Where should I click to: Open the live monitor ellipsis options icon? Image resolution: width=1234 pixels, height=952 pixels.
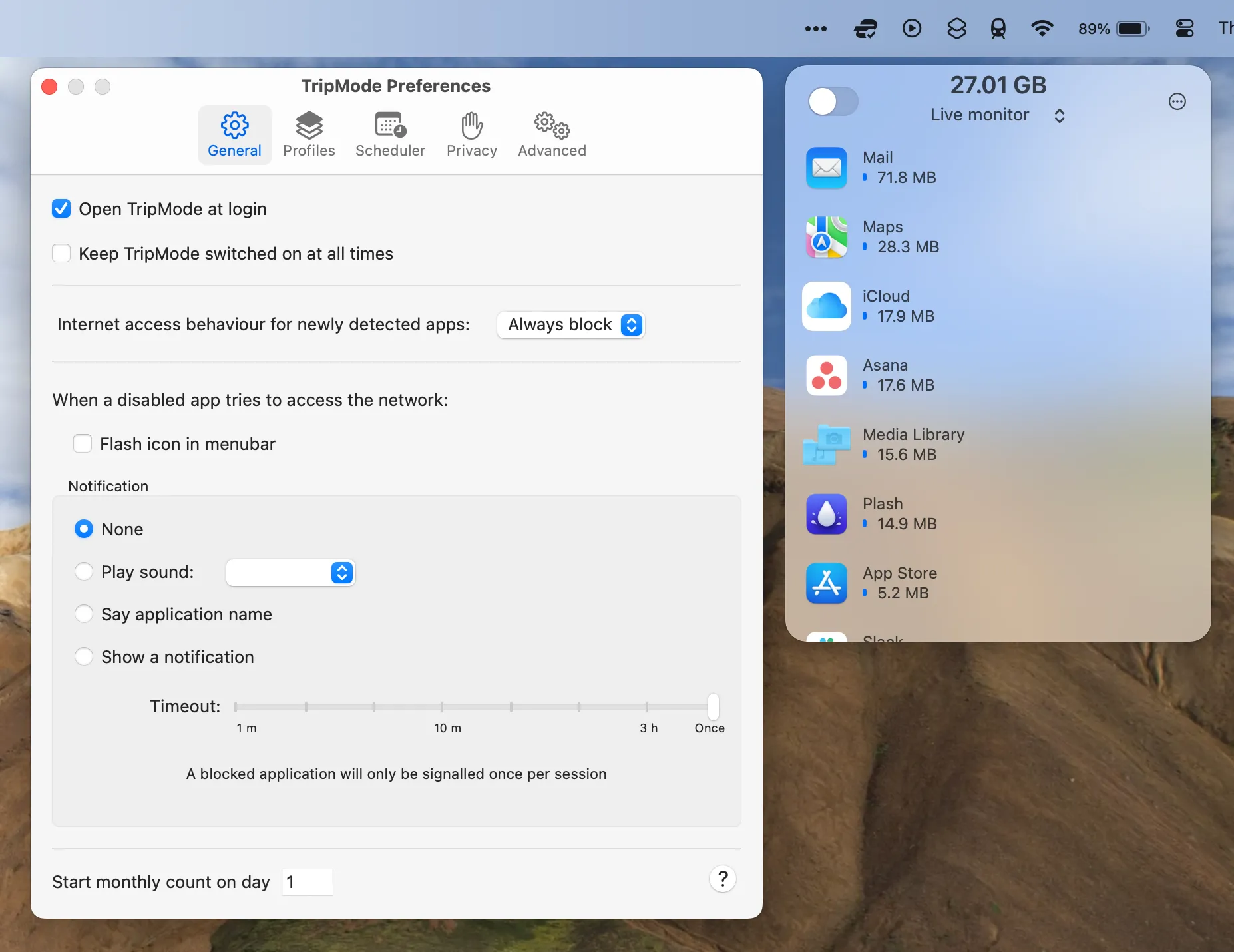pyautogui.click(x=1177, y=101)
